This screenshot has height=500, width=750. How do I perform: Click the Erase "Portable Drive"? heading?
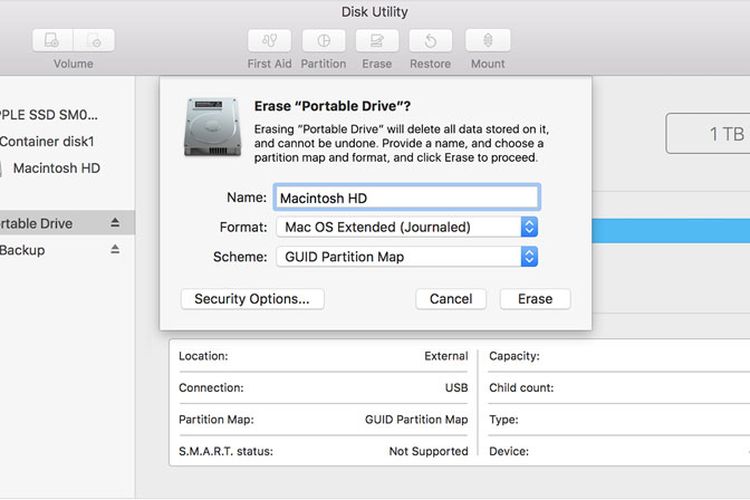332,106
